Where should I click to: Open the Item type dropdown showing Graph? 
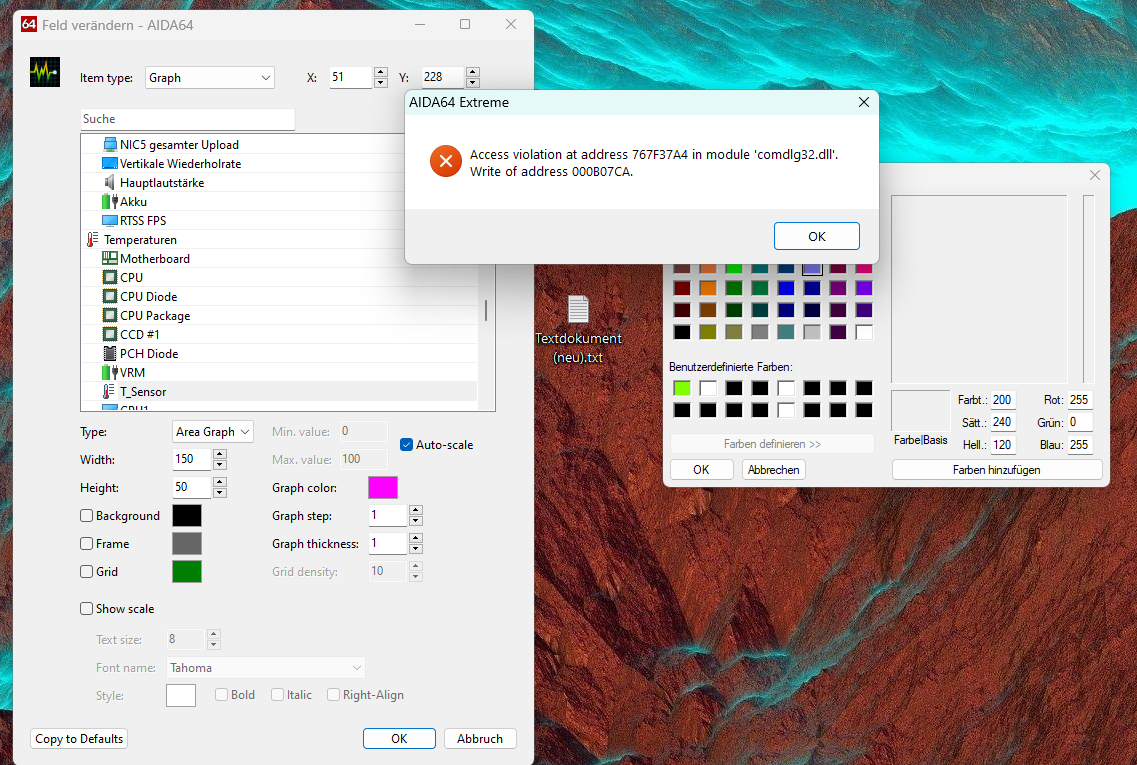coord(210,78)
